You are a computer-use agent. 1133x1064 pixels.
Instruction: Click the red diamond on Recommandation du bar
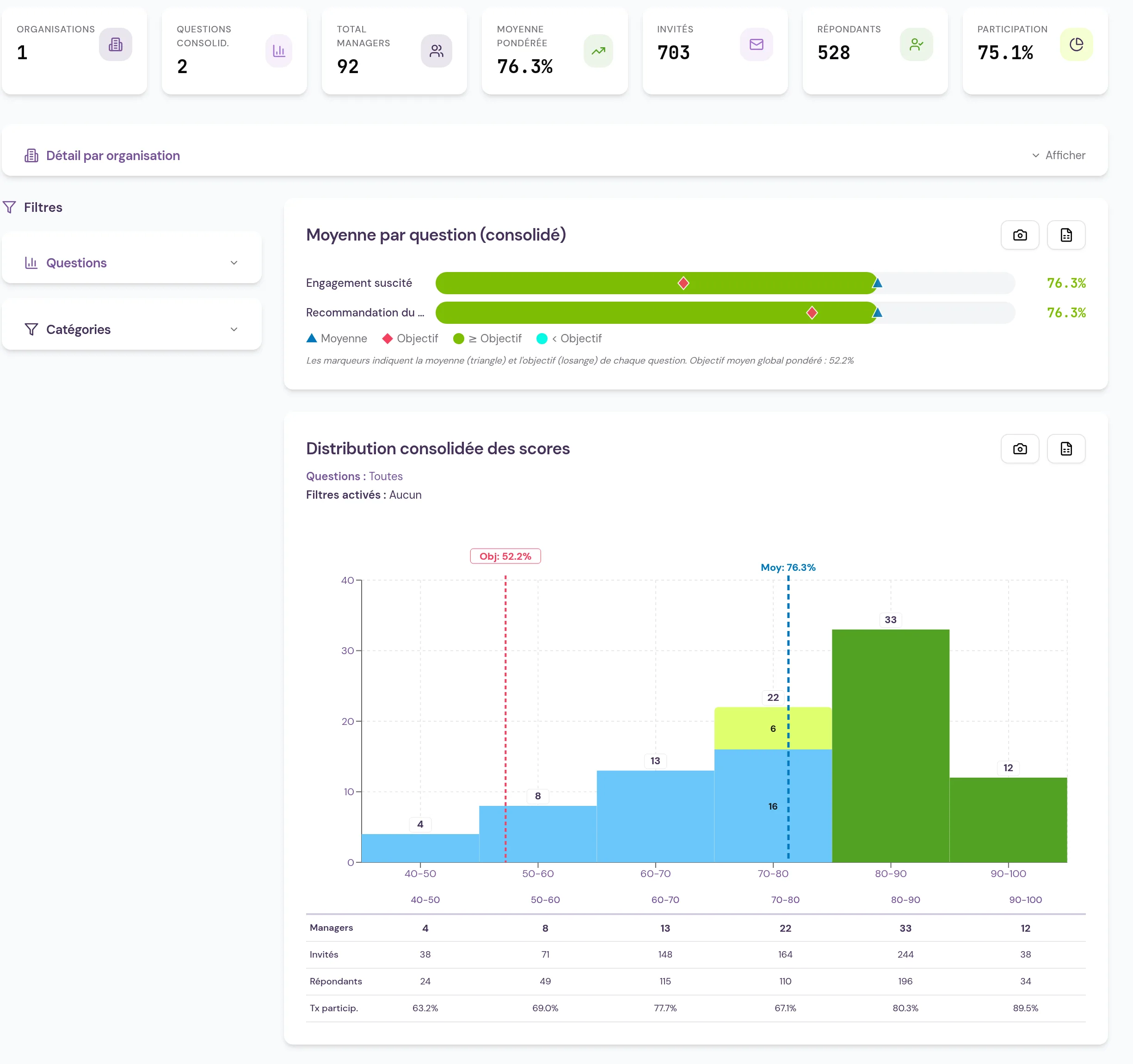(812, 312)
